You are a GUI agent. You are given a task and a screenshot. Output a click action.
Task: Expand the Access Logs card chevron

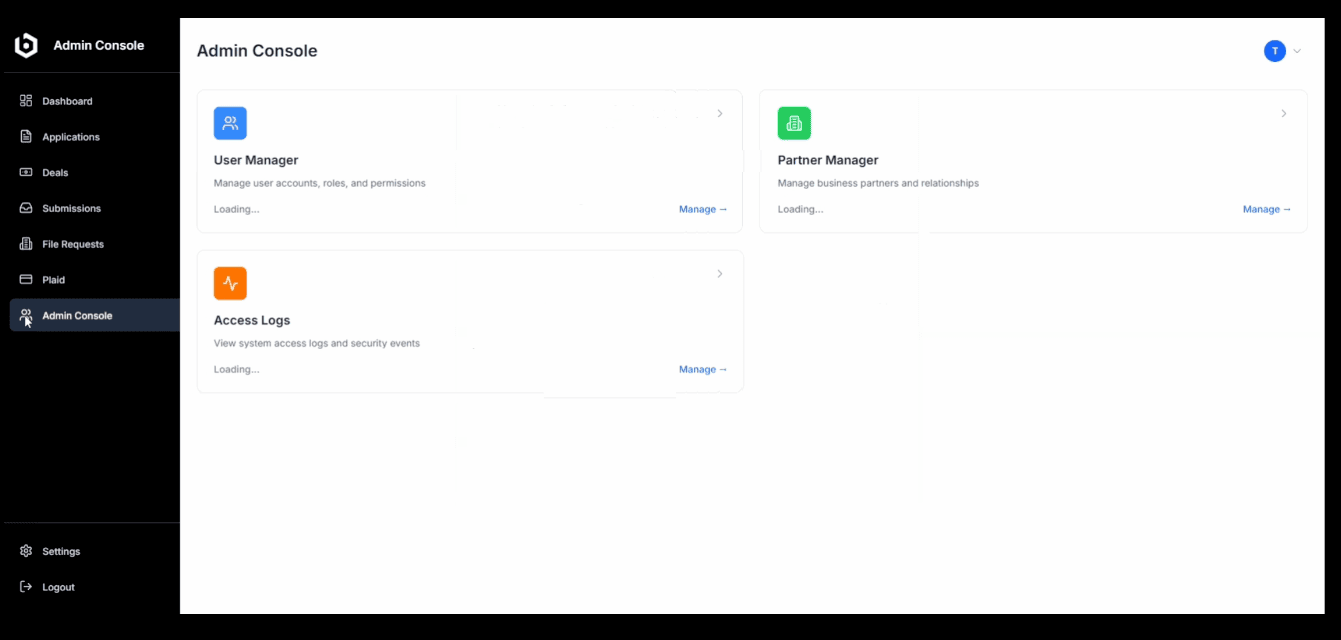(720, 273)
